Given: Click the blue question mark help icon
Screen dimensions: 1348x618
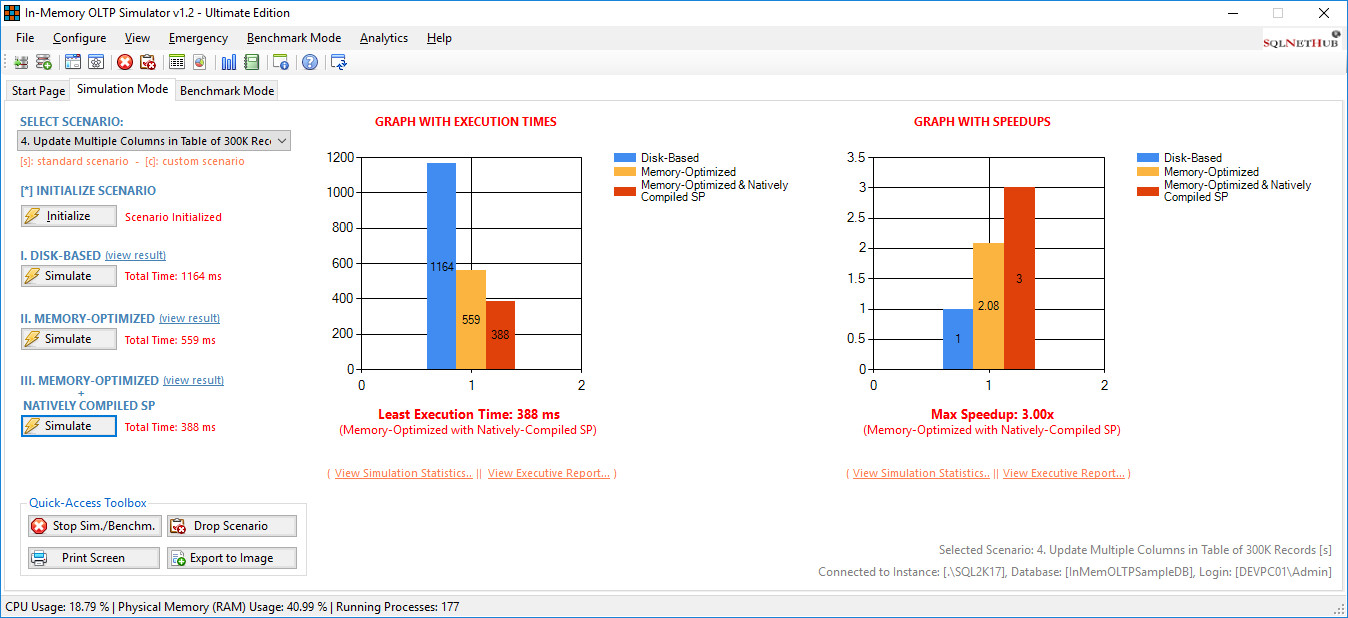Looking at the screenshot, I should click(310, 62).
